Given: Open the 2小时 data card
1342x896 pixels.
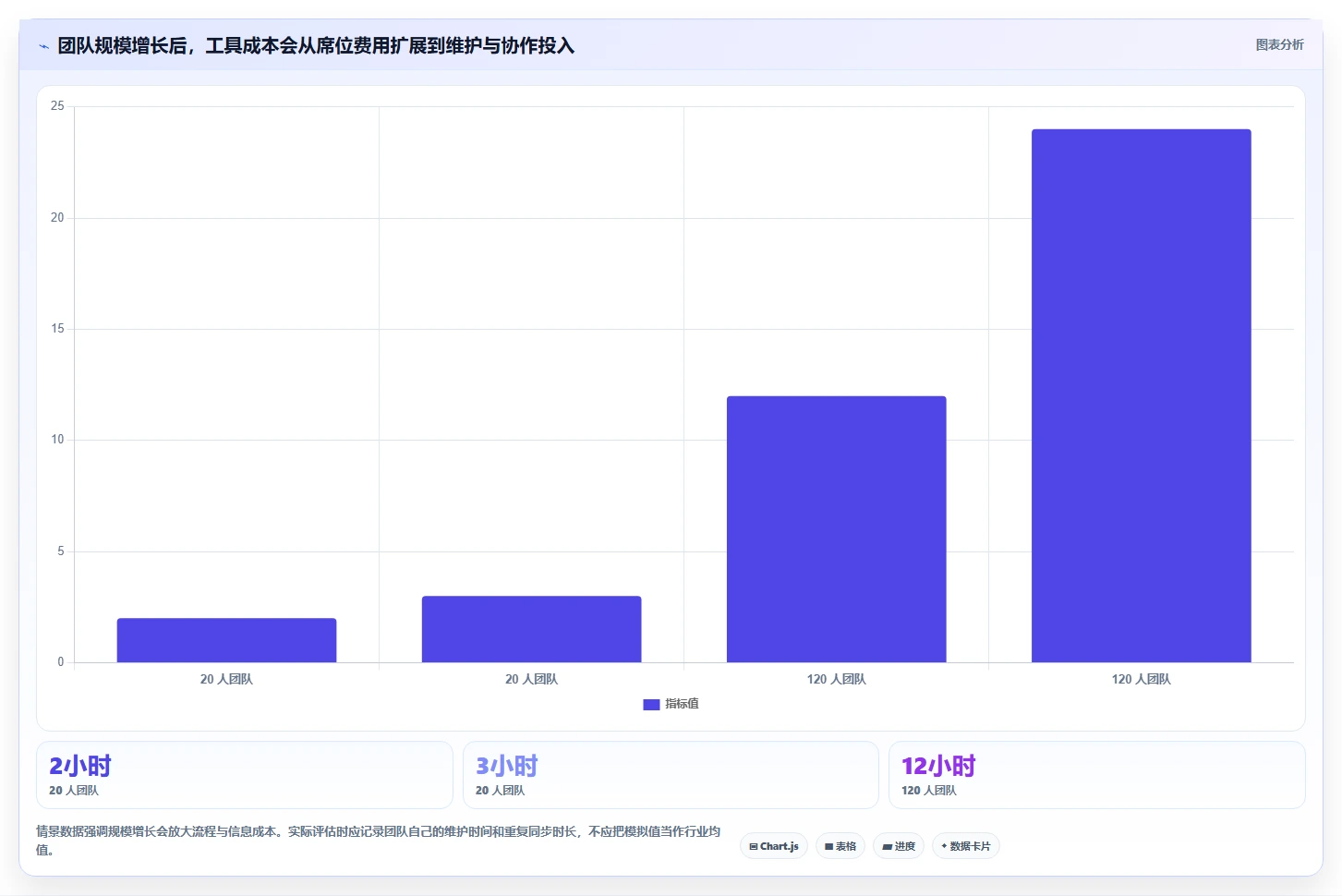Looking at the screenshot, I should (244, 775).
